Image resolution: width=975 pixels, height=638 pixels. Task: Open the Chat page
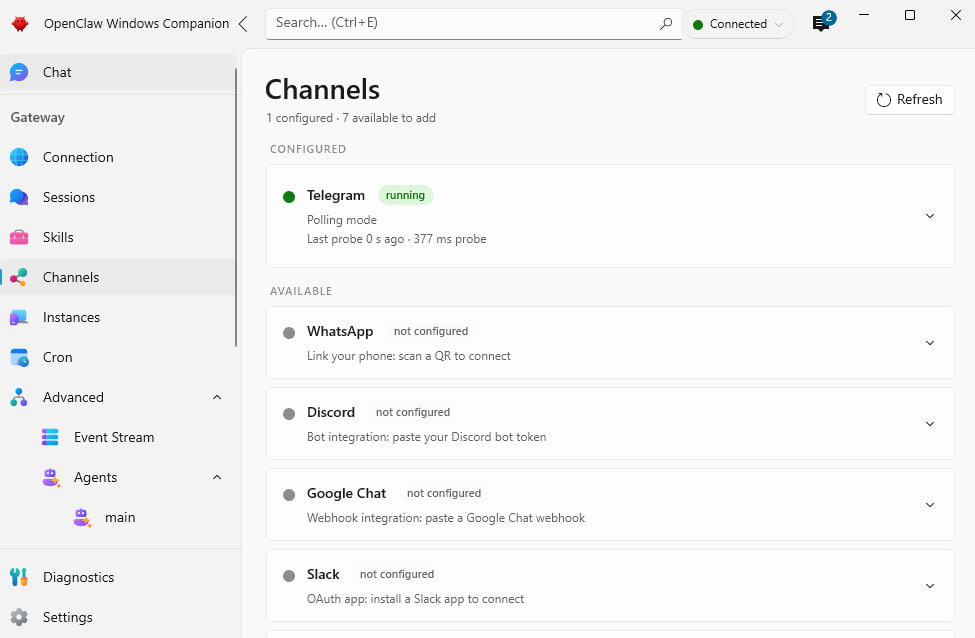pos(118,73)
